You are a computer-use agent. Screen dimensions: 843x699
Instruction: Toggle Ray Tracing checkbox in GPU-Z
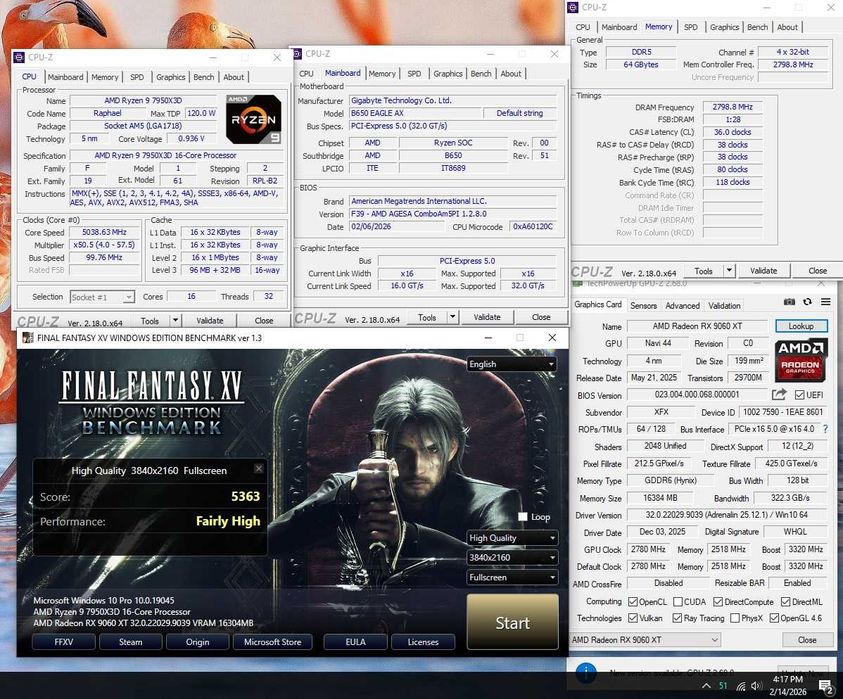tap(677, 618)
